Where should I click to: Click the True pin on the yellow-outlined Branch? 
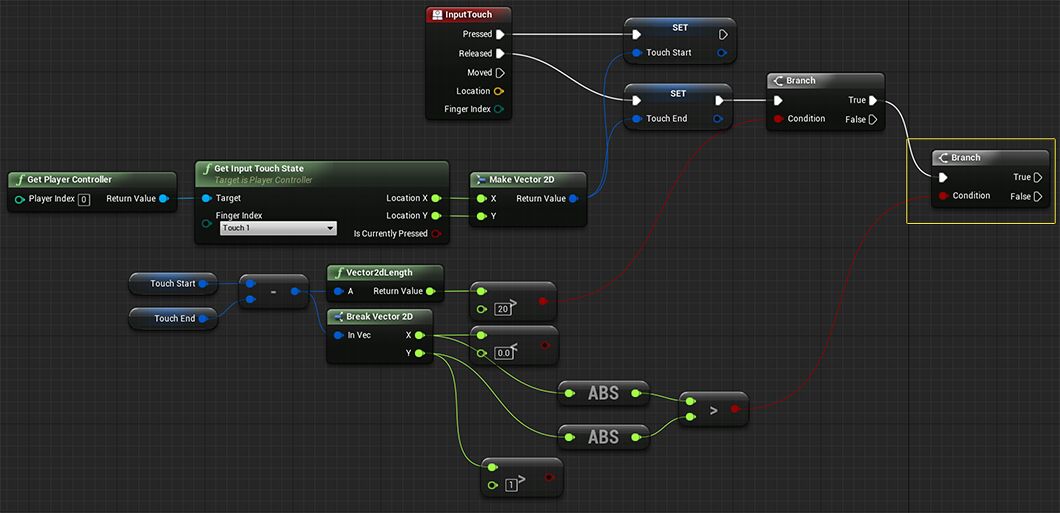1038,177
